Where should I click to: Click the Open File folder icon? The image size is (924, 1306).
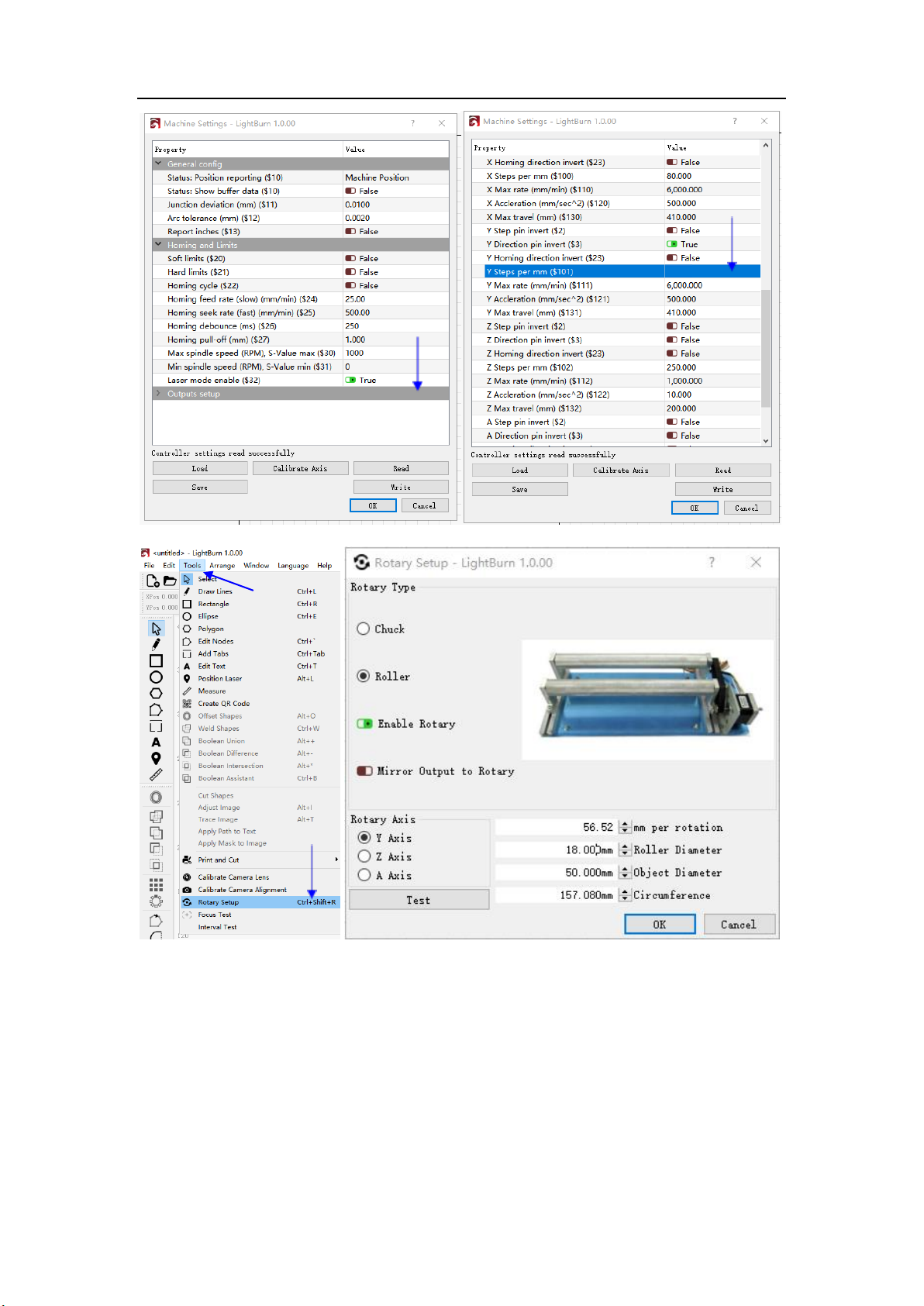170,581
